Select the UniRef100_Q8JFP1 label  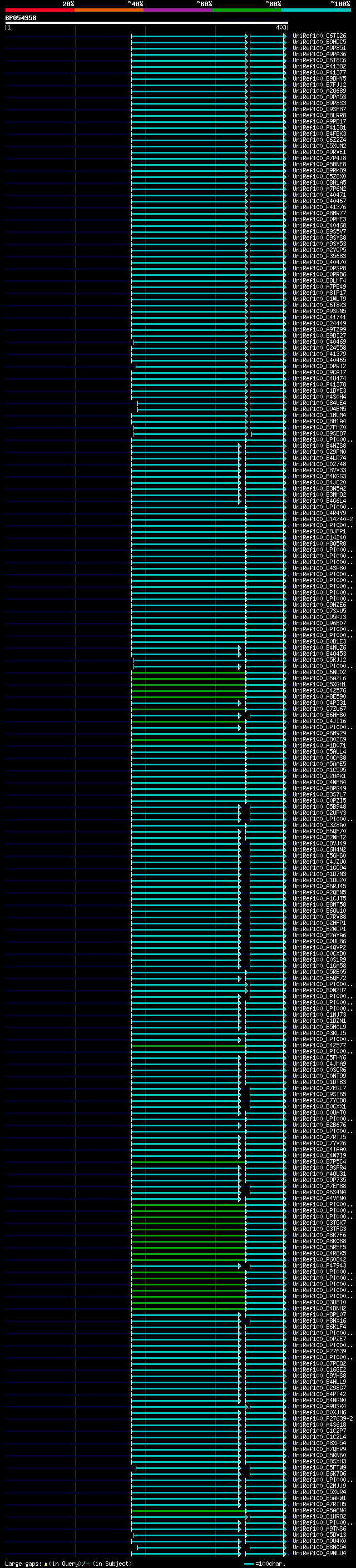point(319,531)
